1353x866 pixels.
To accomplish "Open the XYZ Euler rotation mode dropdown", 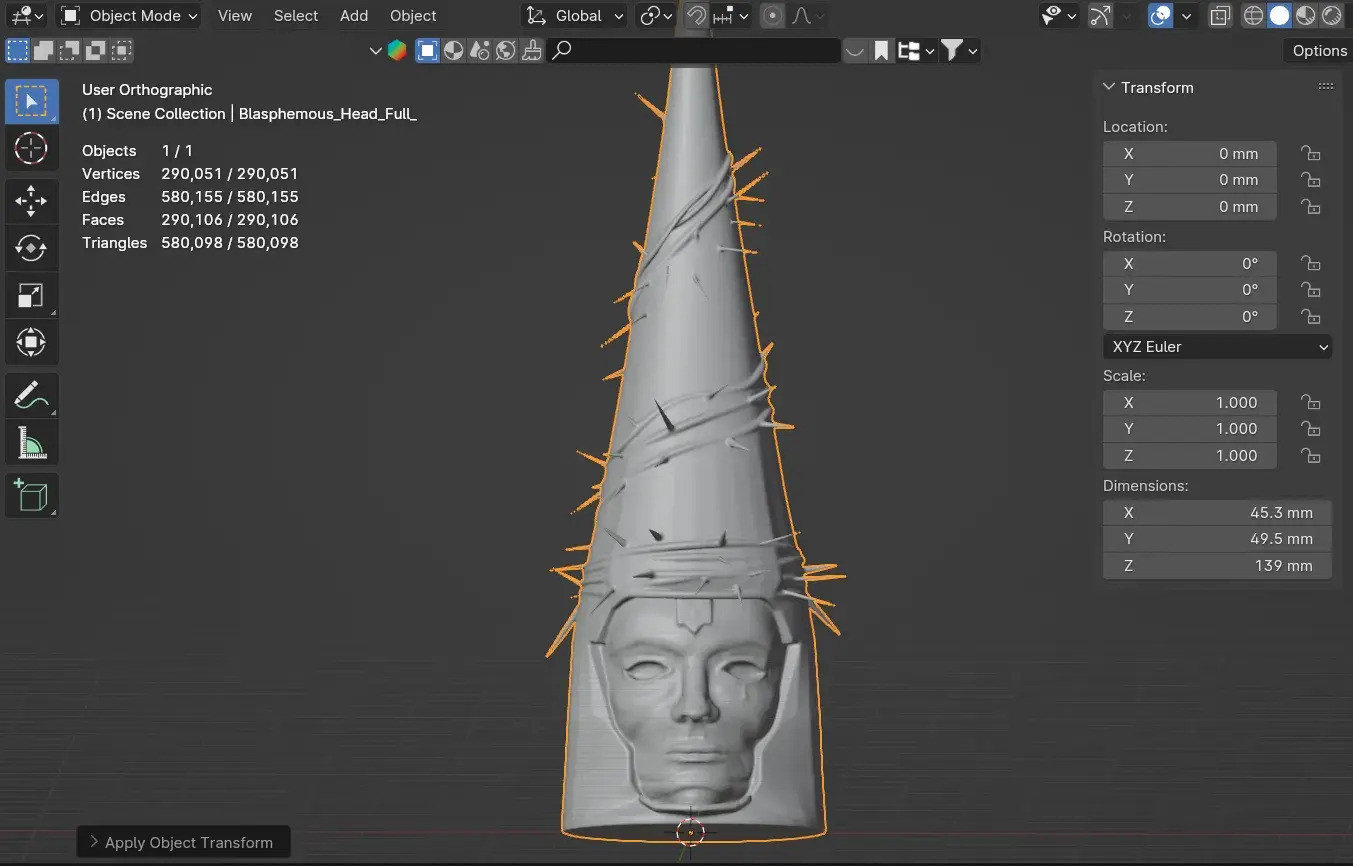I will (x=1217, y=347).
